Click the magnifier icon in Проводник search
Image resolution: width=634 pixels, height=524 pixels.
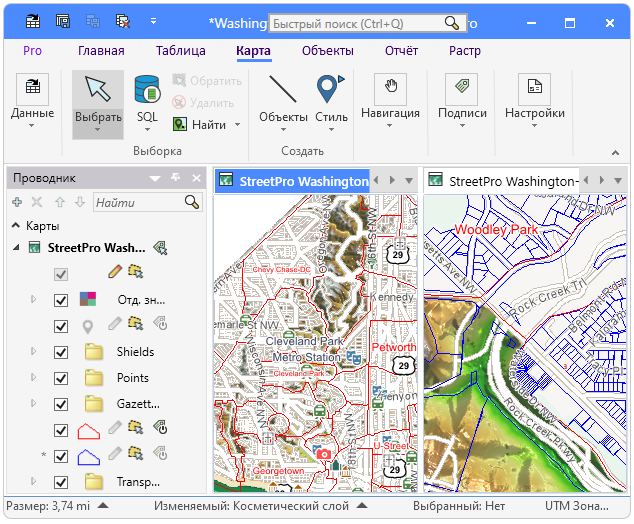coord(192,202)
